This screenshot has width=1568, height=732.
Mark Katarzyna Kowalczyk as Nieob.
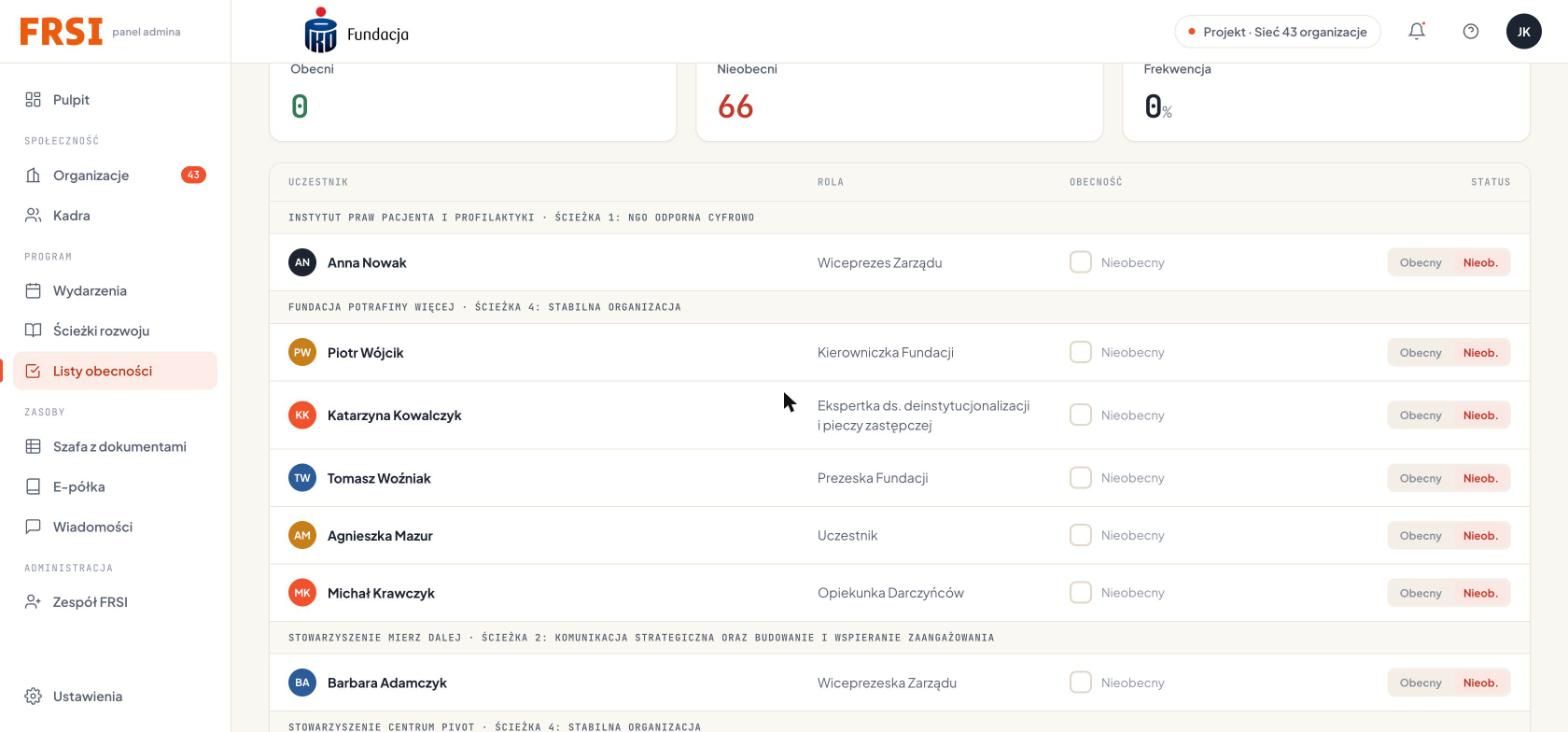point(1480,415)
